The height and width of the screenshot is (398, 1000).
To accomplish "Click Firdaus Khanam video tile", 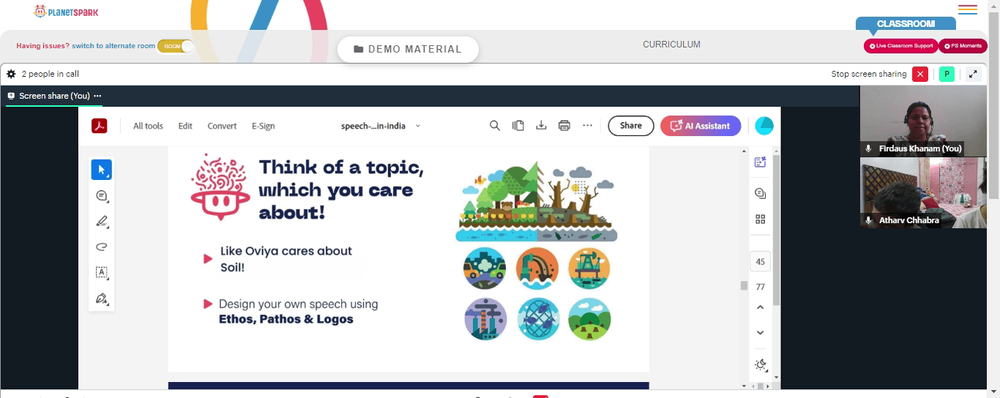I will (x=923, y=121).
